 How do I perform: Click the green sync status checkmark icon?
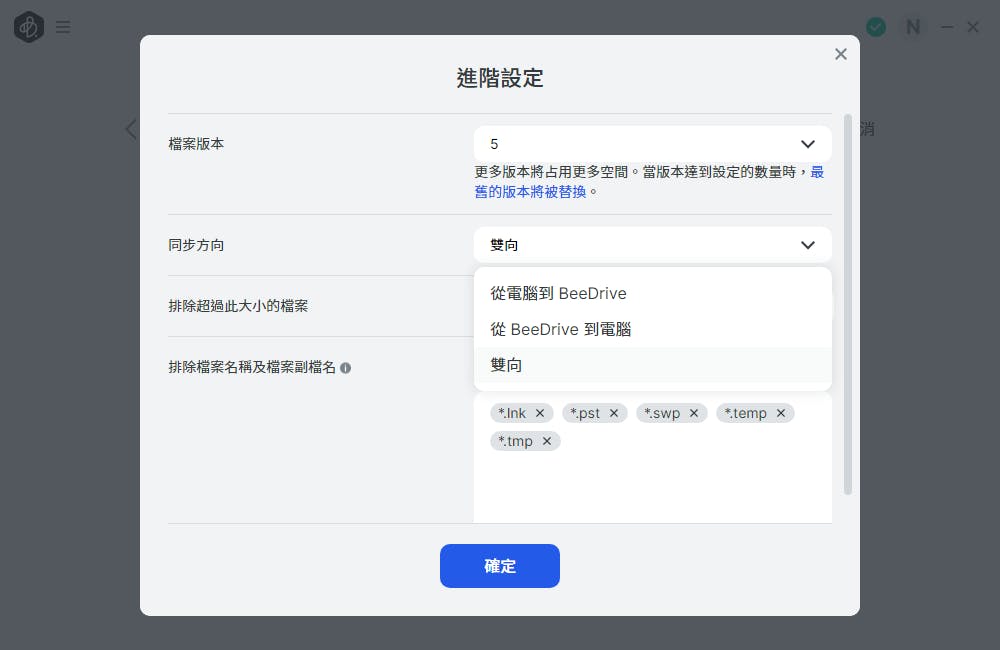point(876,27)
